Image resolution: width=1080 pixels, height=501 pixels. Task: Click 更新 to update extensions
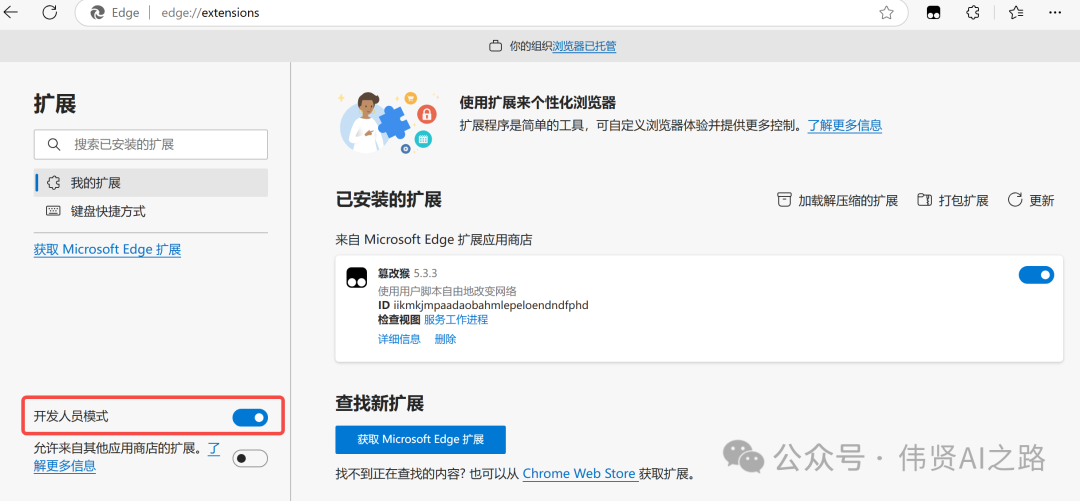1030,201
